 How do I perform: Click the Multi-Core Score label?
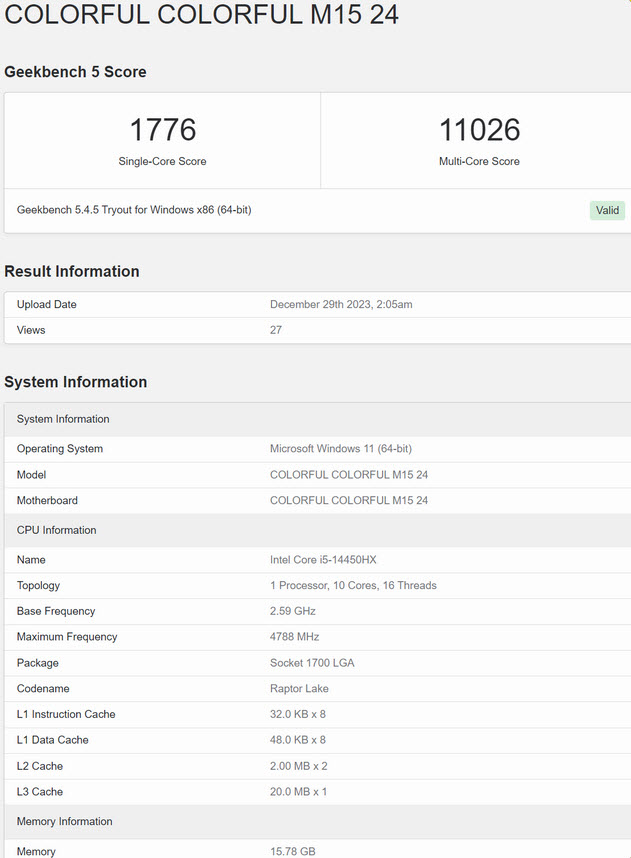(479, 161)
